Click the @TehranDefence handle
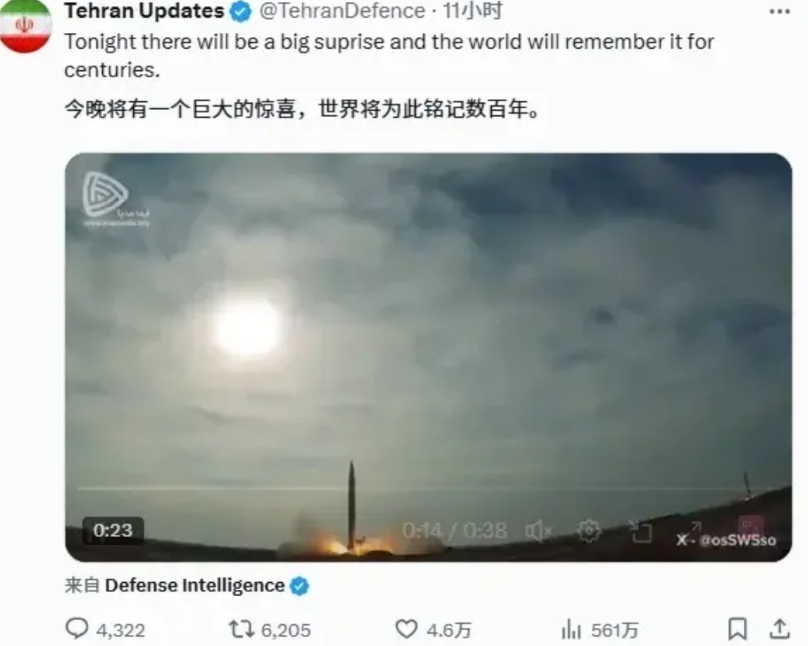 (x=342, y=11)
